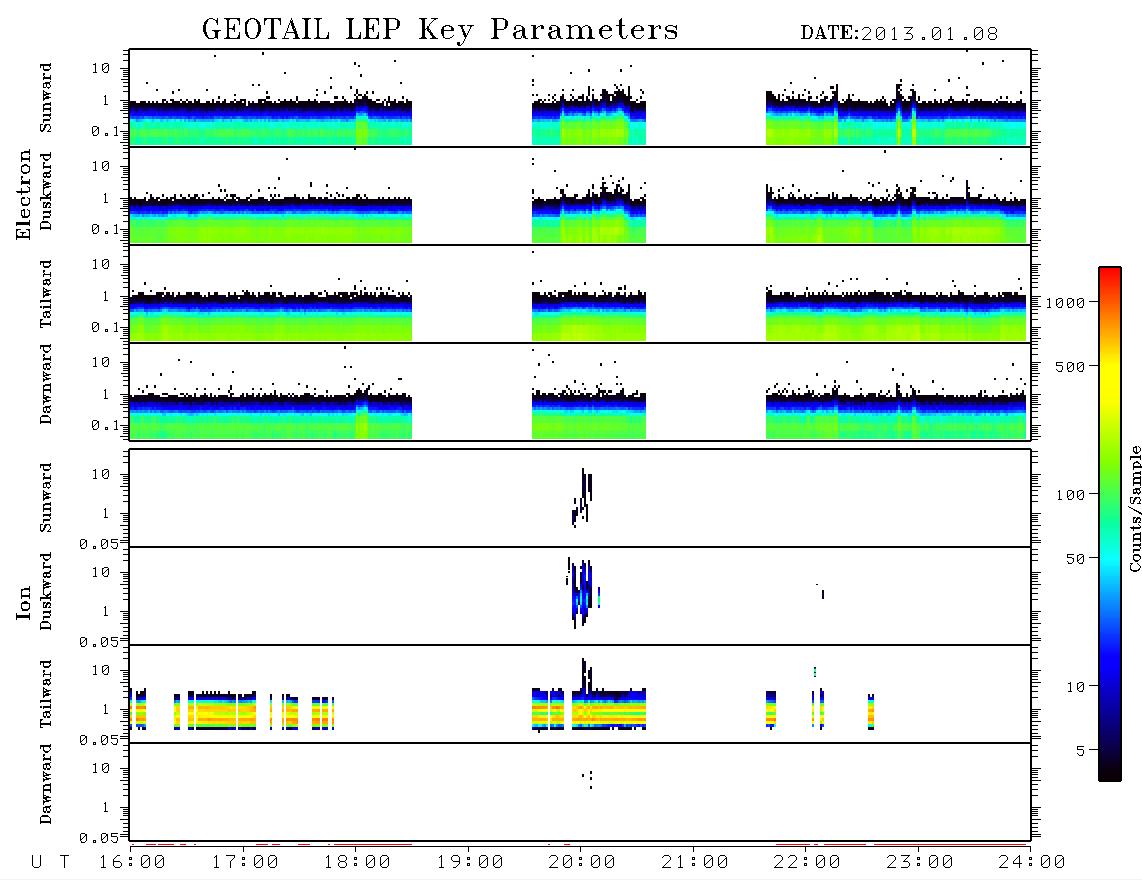Click the Ion Dawnward dots near 20:00

pos(588,779)
